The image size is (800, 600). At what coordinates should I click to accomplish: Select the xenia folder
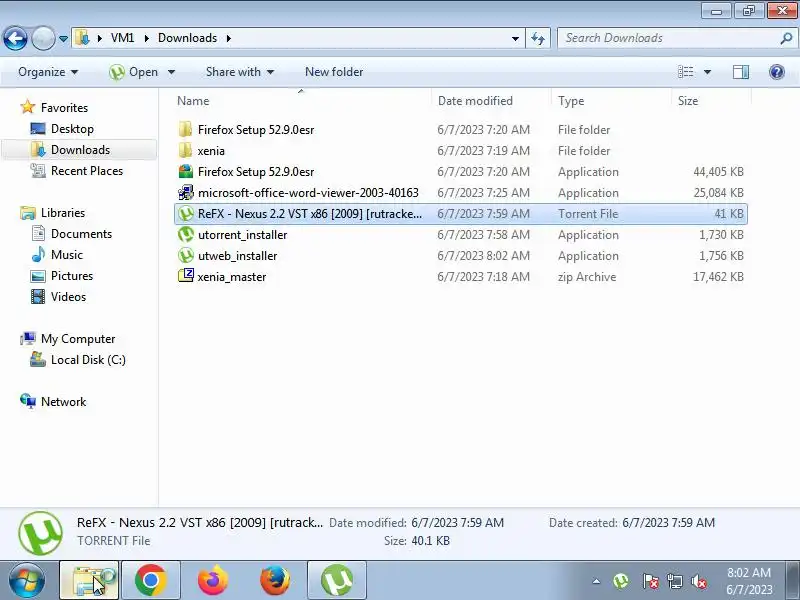pos(460,151)
